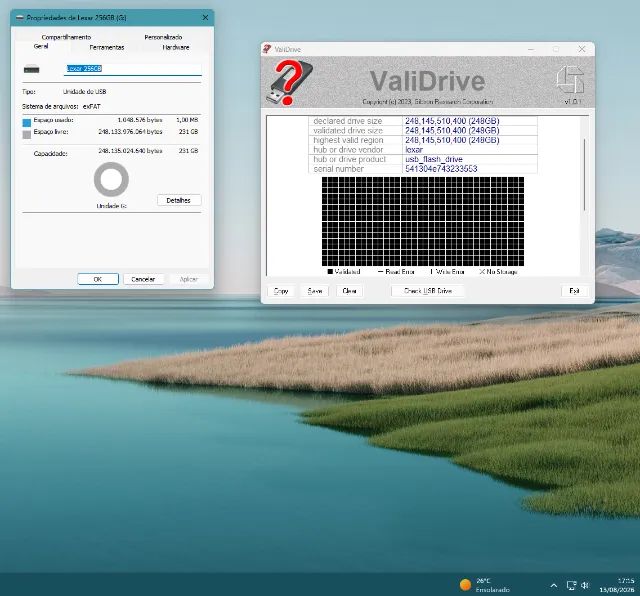Start test with Check USB Drive button
The image size is (640, 596).
(x=428, y=291)
